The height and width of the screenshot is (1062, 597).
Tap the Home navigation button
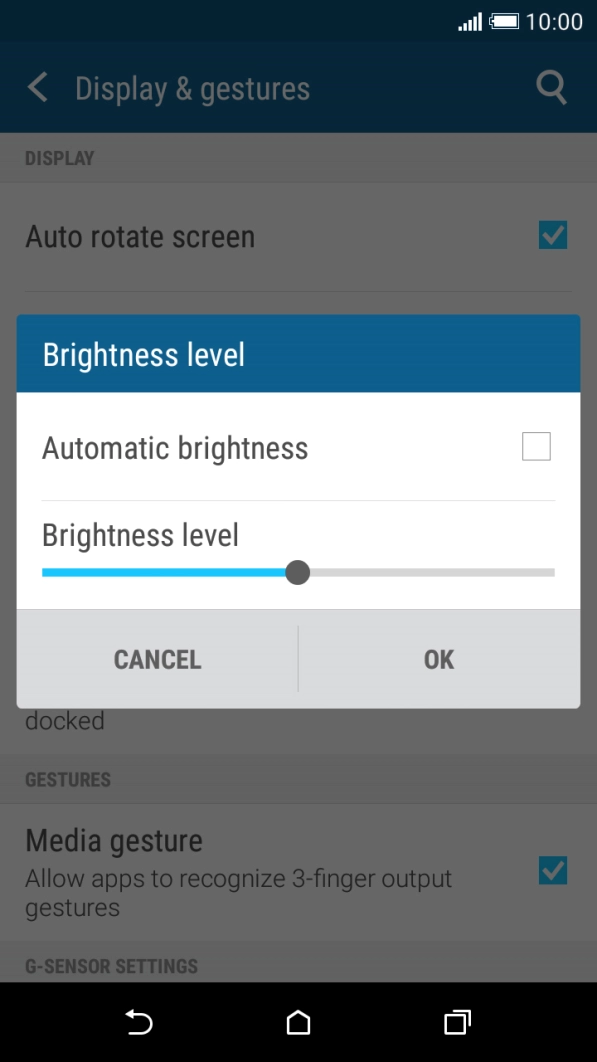click(x=296, y=1022)
